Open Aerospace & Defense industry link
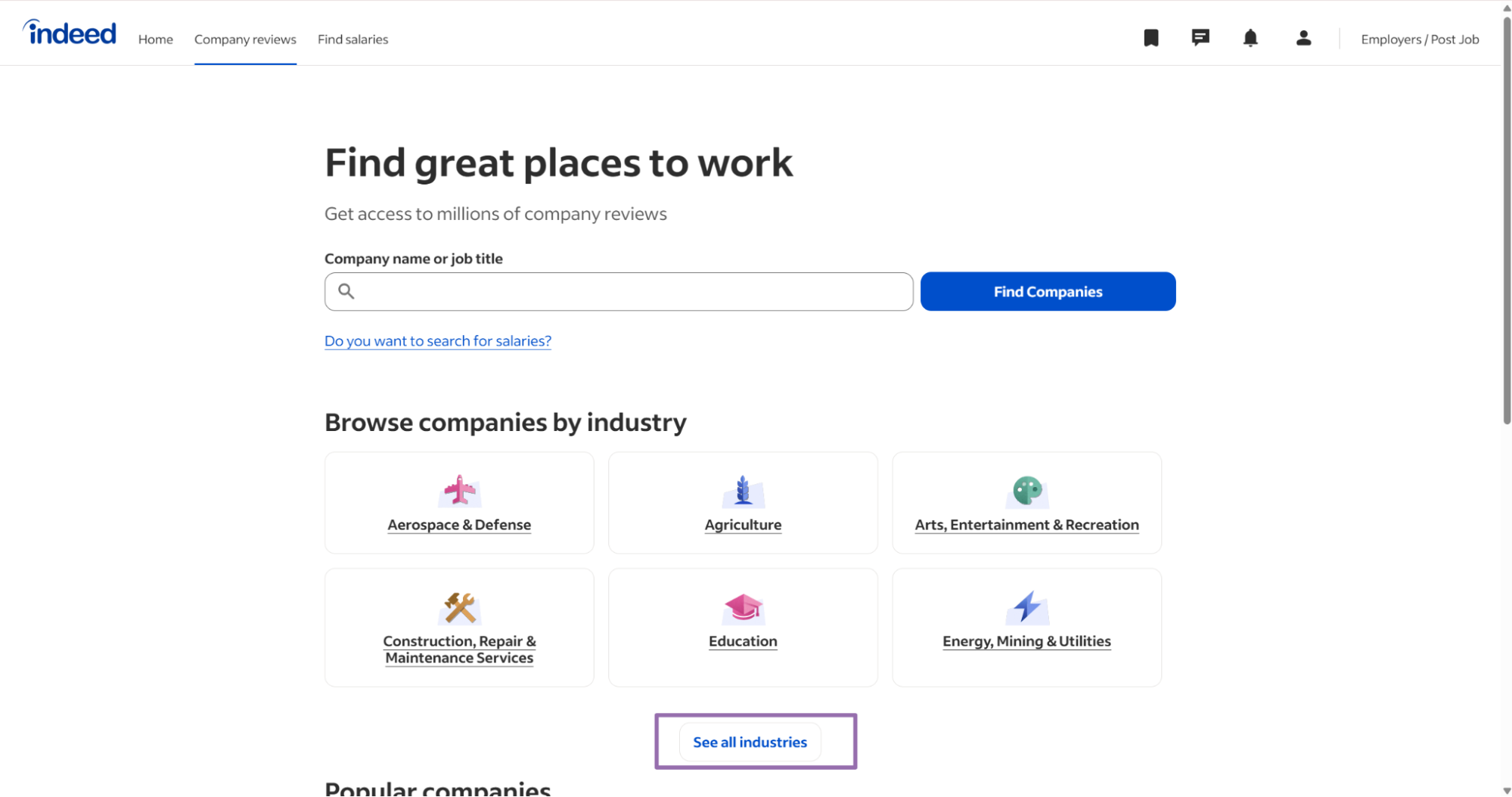Viewport: 1512px width, 797px height. coord(459,525)
